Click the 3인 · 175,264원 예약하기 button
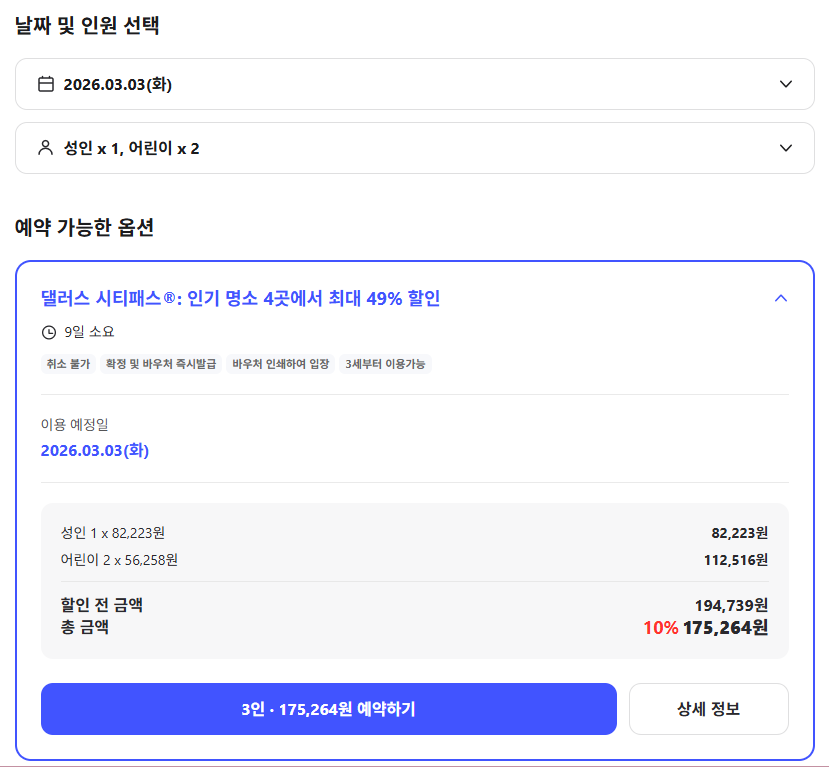829x767 pixels. (x=328, y=708)
